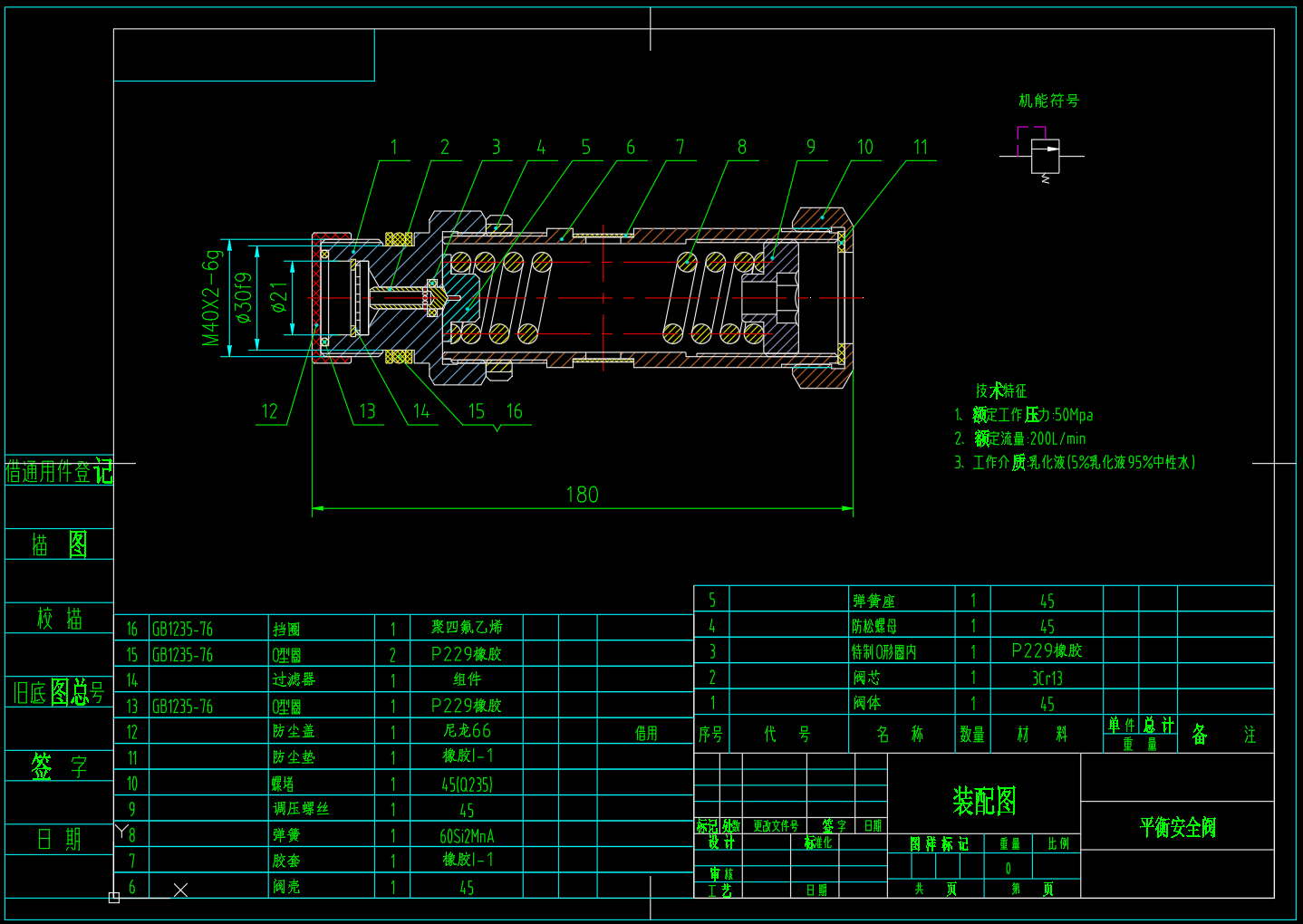The image size is (1303, 924).
Task: Click part callout number 14
Action: pos(420,411)
